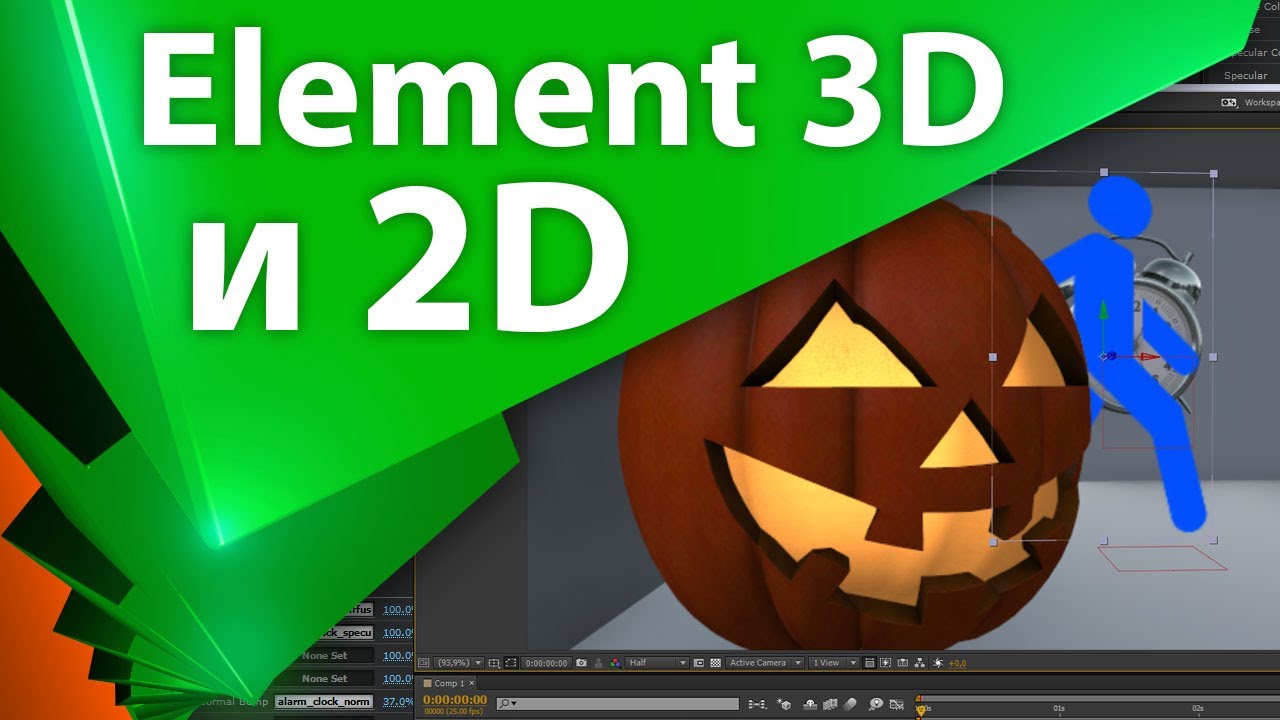The image size is (1280, 720).
Task: Click the 01s mark on time ruler
Action: point(1059,708)
